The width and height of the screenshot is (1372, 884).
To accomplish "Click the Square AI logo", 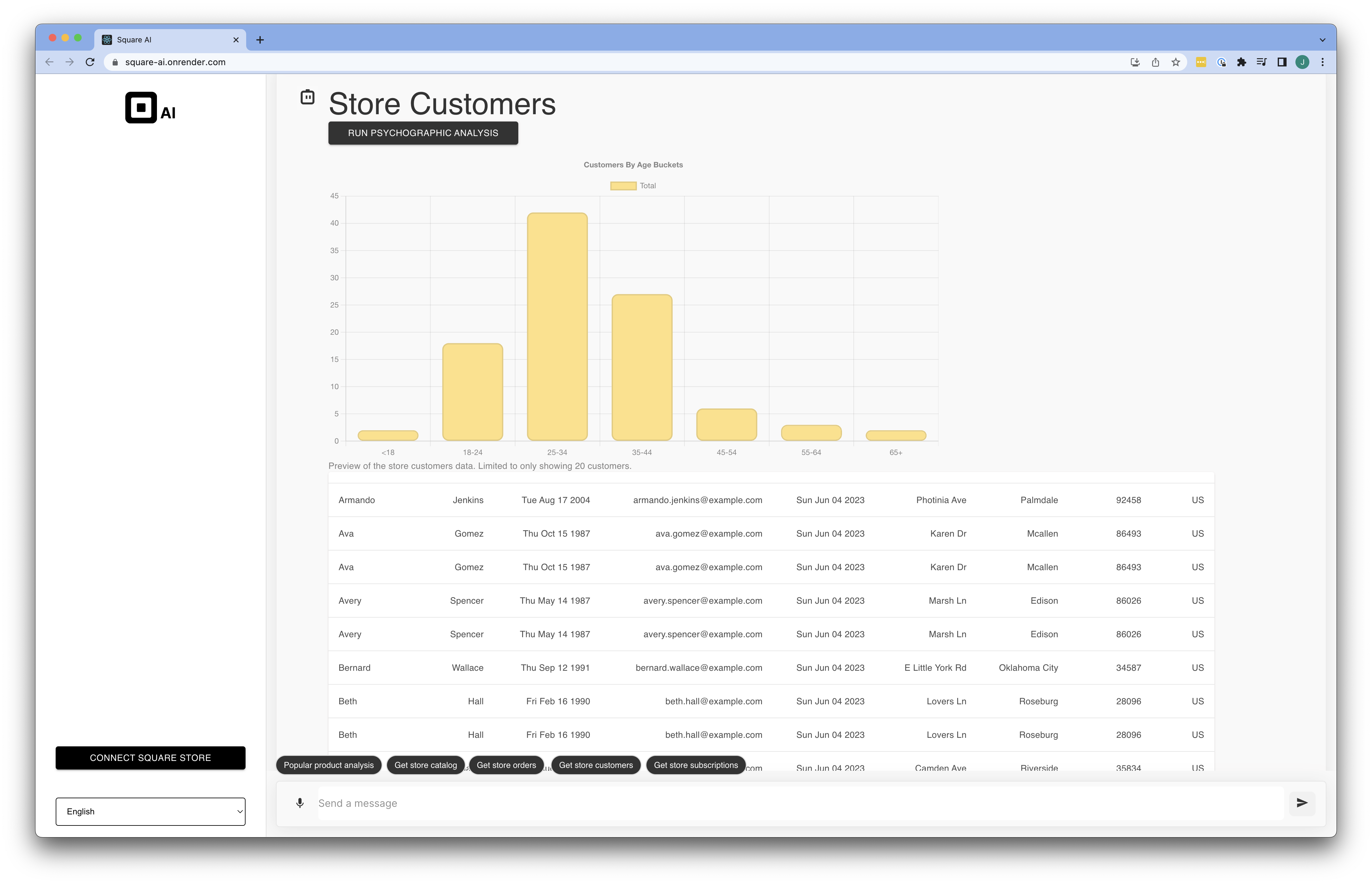I will click(150, 108).
